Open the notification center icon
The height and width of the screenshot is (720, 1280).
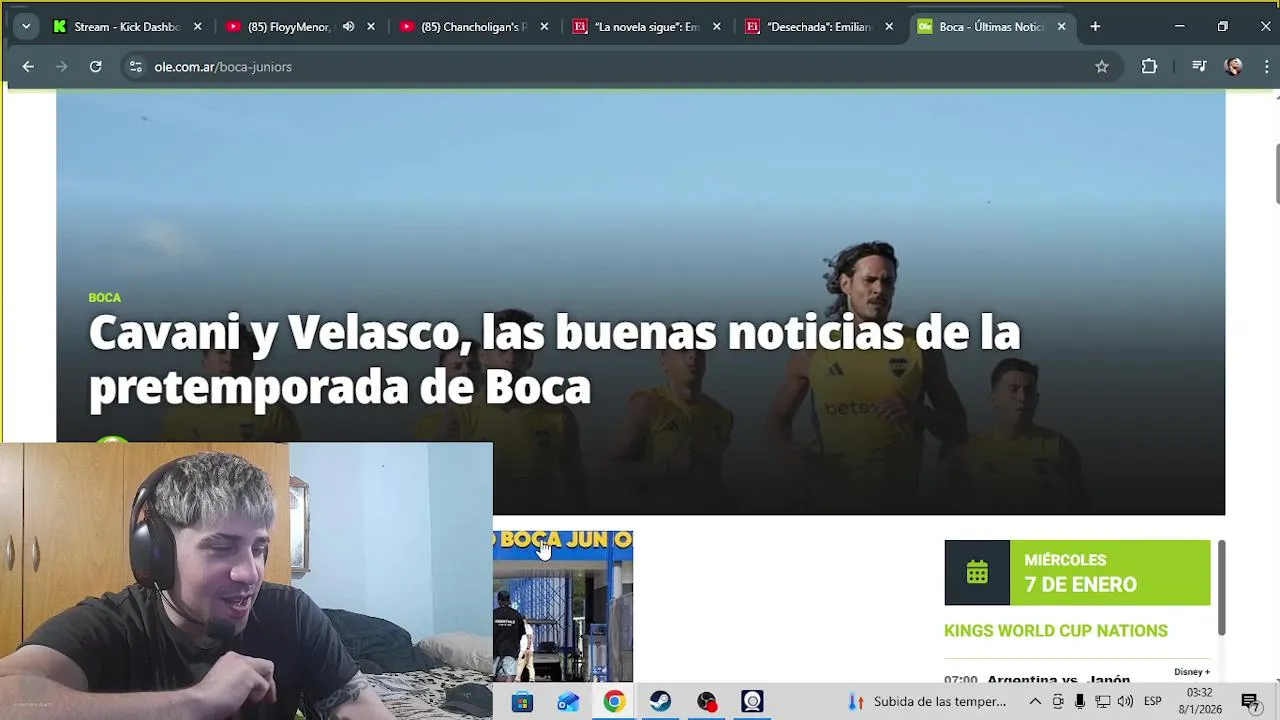1250,702
